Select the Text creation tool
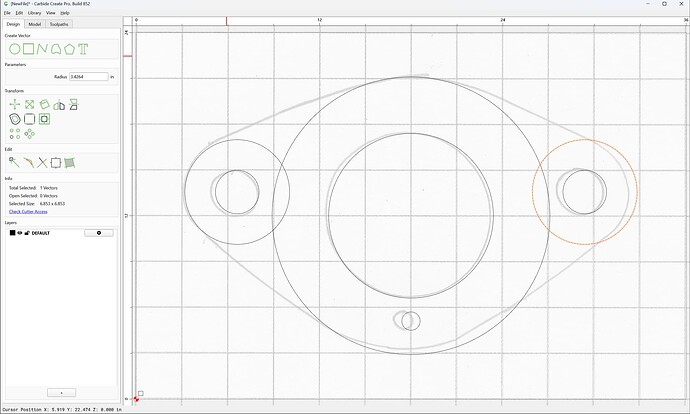Image resolution: width=690 pixels, height=414 pixels. 83,49
